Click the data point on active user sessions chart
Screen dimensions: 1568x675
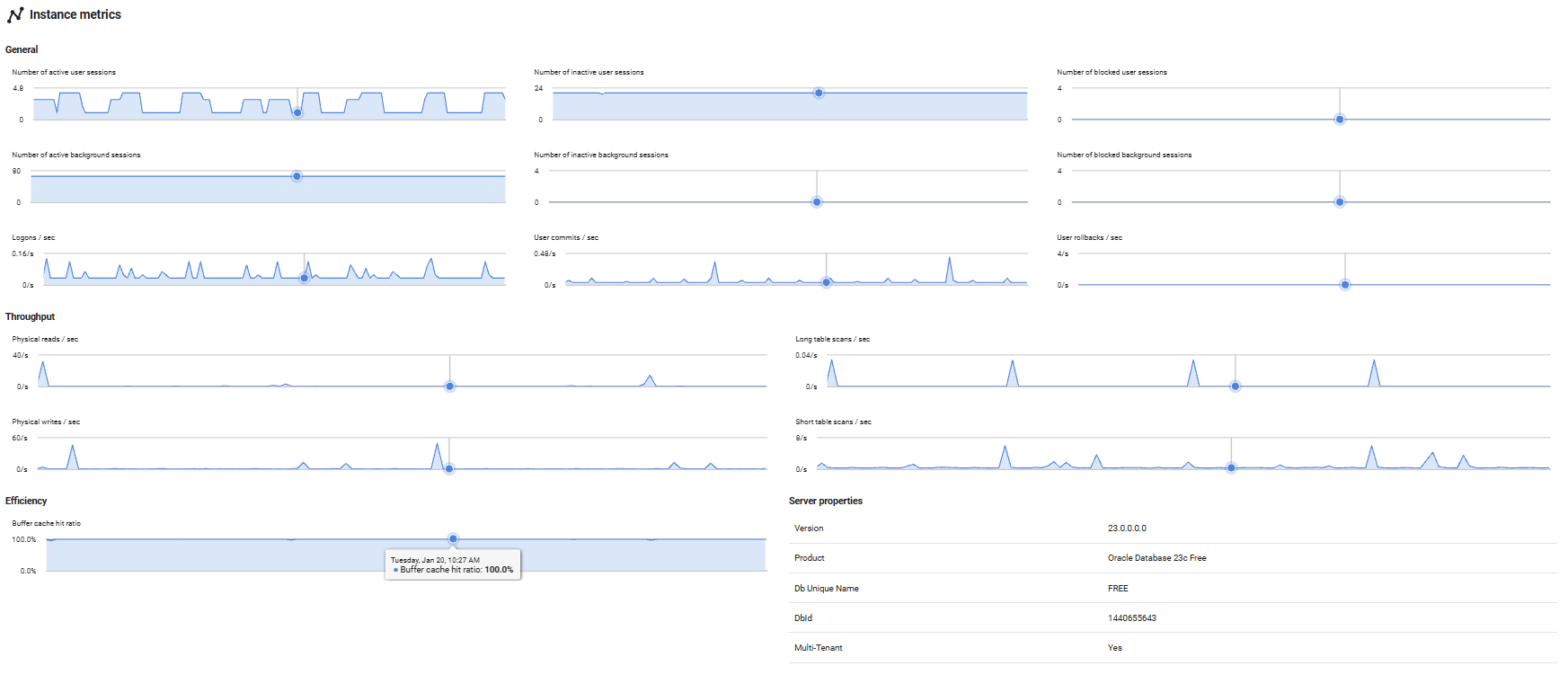click(x=297, y=112)
